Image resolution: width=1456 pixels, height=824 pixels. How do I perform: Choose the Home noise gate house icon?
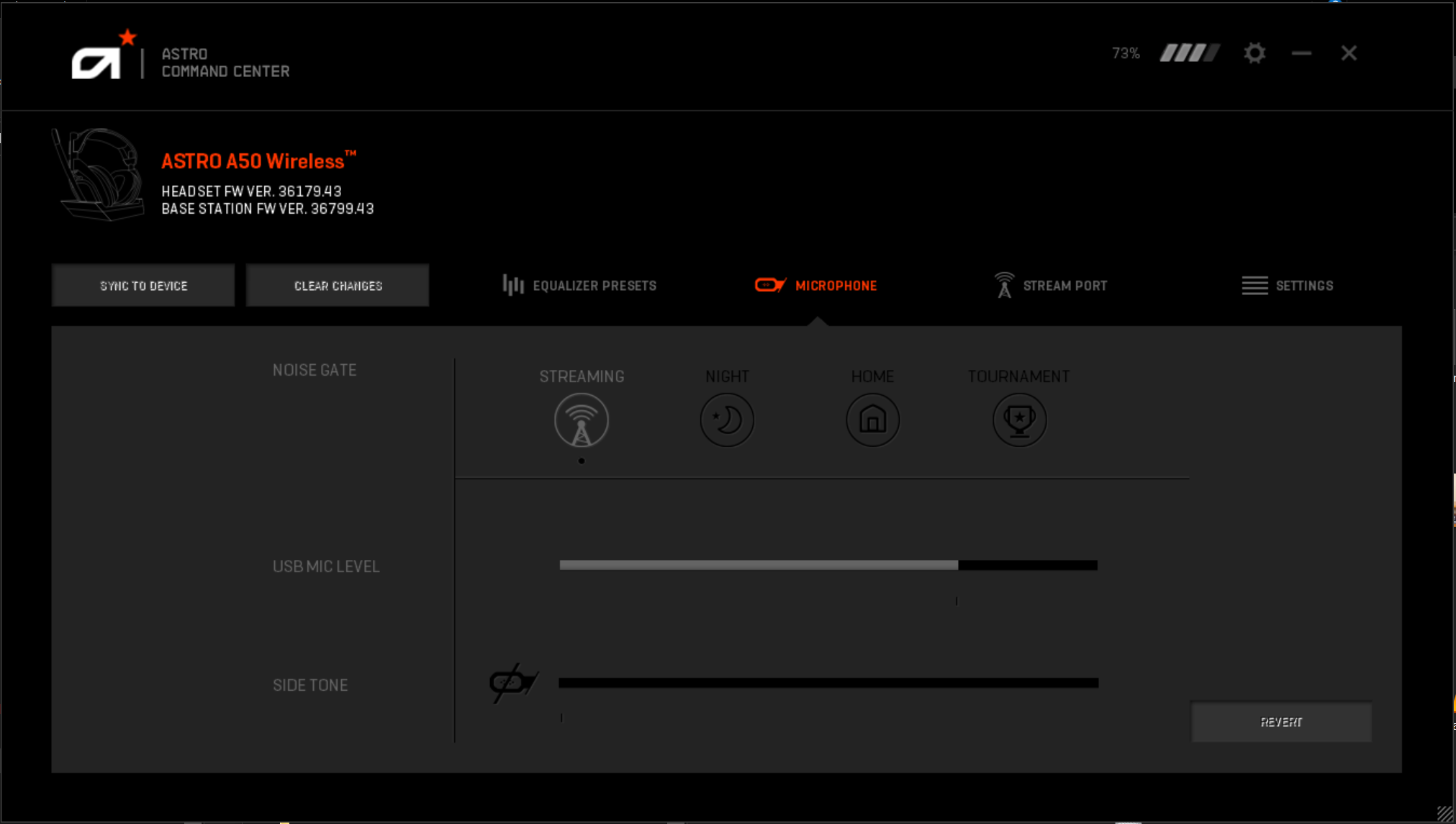pyautogui.click(x=872, y=420)
